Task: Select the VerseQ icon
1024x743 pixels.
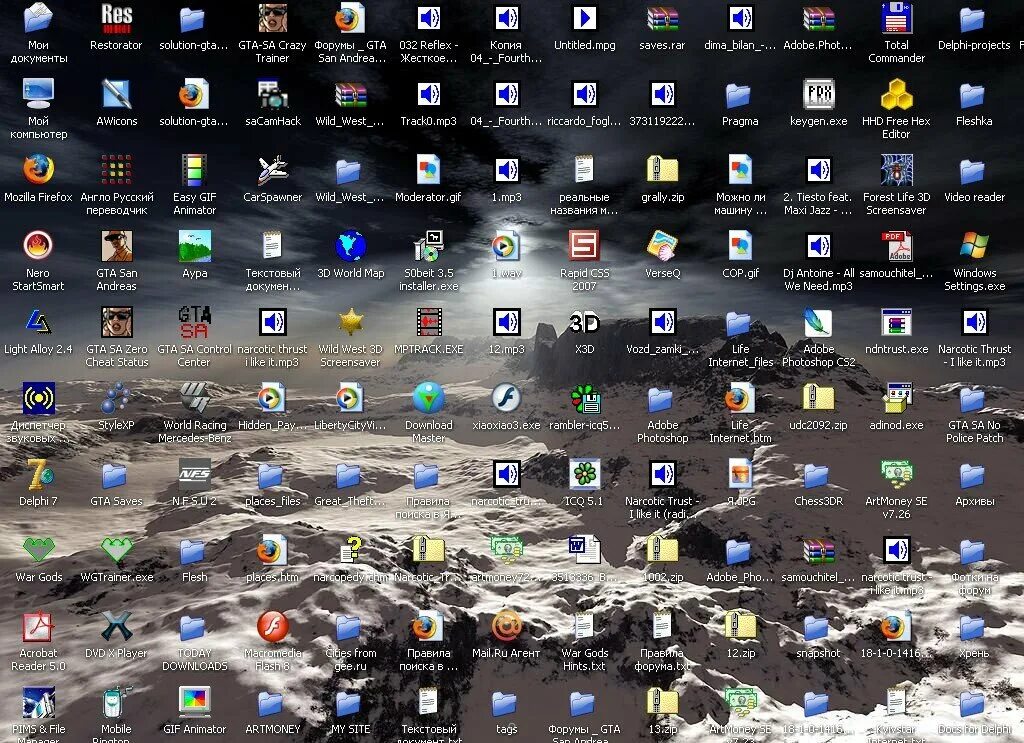Action: 662,246
